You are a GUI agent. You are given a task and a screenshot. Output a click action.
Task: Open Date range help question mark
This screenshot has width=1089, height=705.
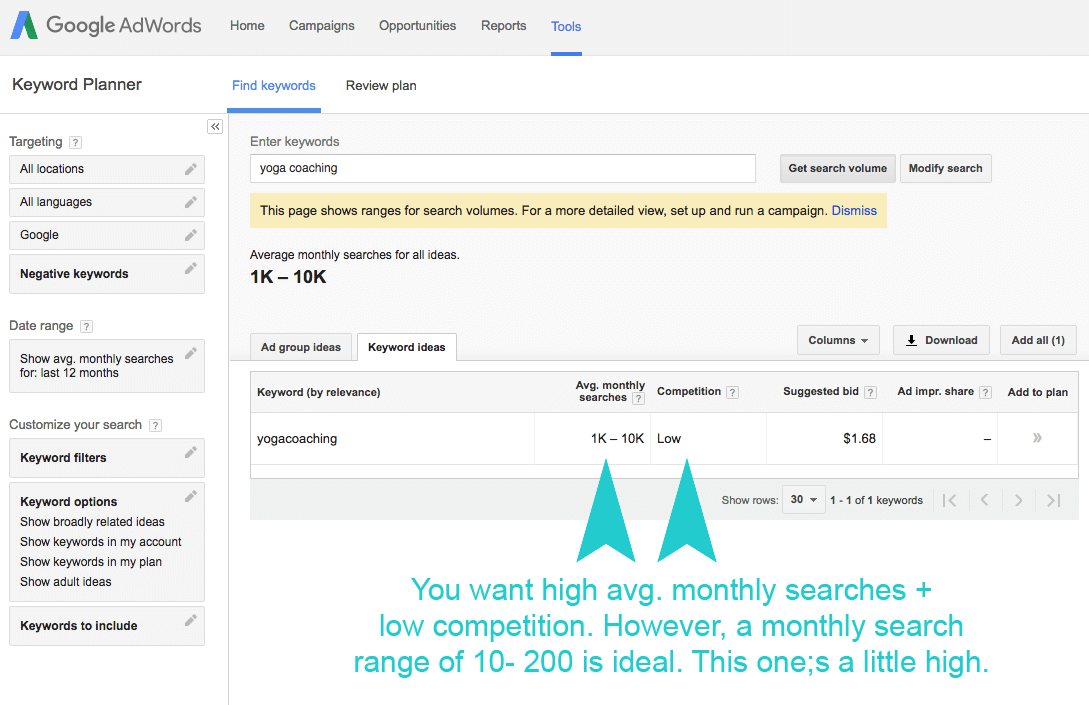(x=86, y=326)
